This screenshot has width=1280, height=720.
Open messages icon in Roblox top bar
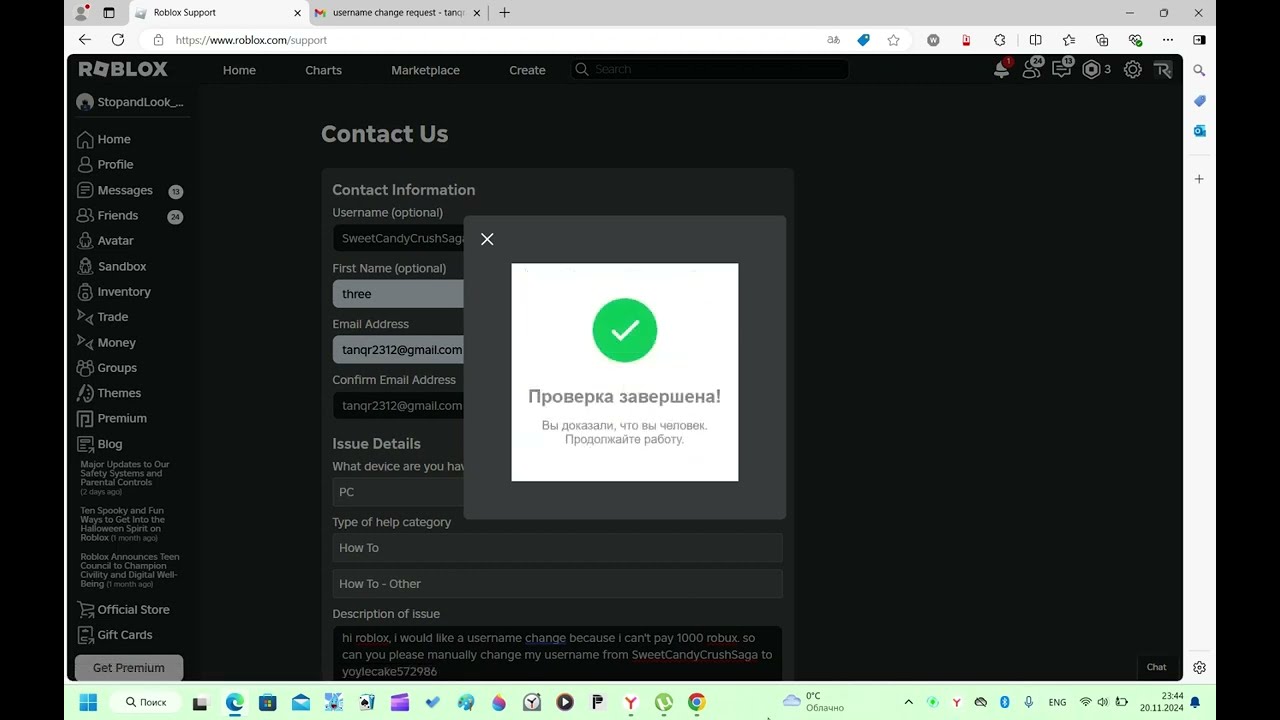click(x=1062, y=69)
